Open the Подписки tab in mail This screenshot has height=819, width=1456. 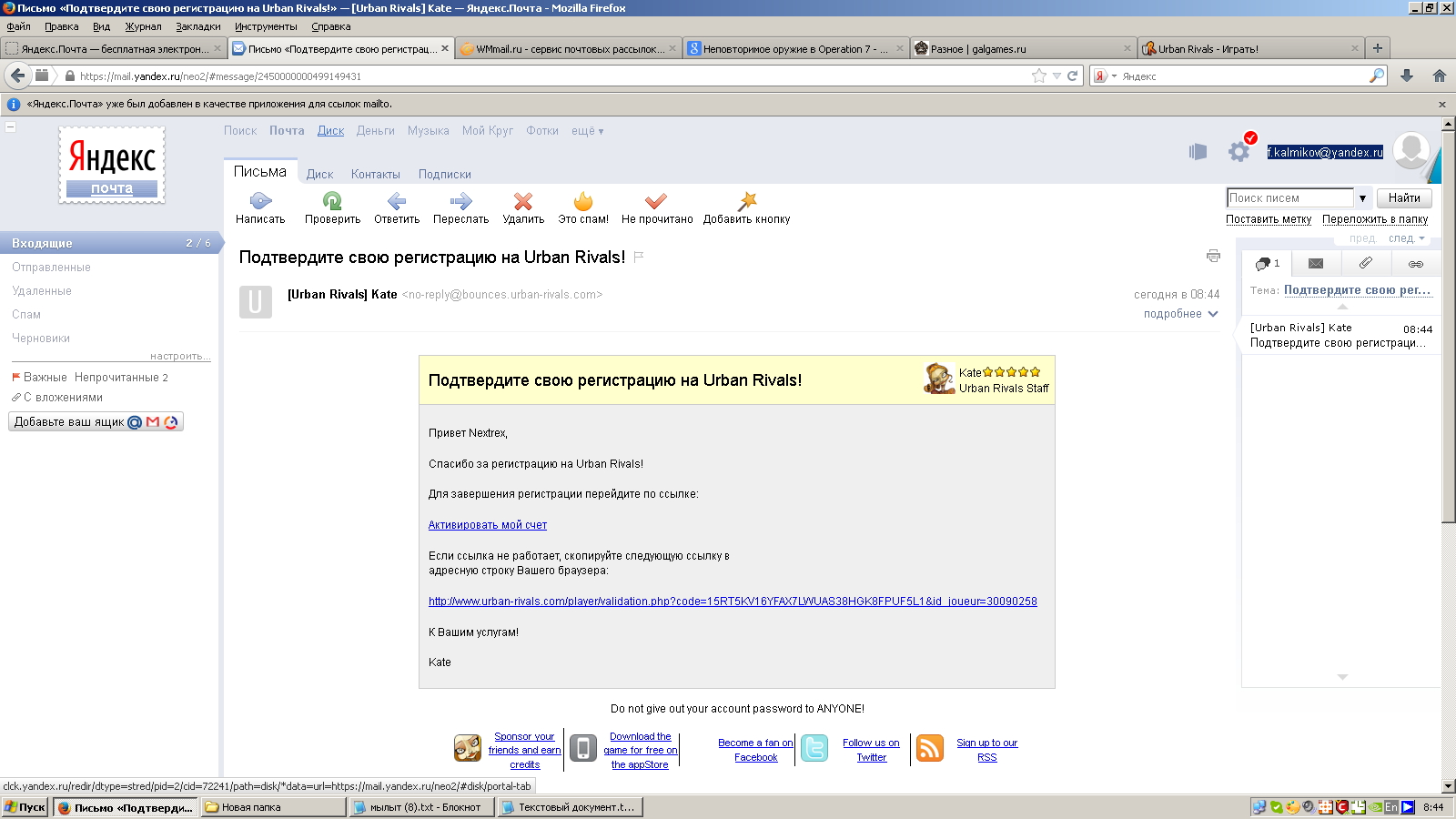[445, 175]
